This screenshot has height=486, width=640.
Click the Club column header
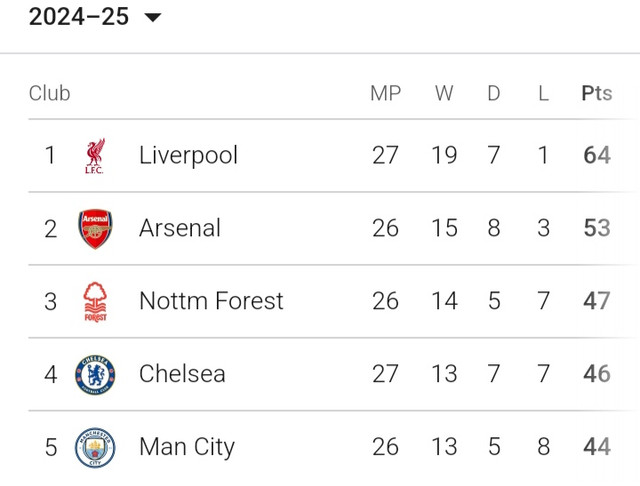[x=49, y=93]
